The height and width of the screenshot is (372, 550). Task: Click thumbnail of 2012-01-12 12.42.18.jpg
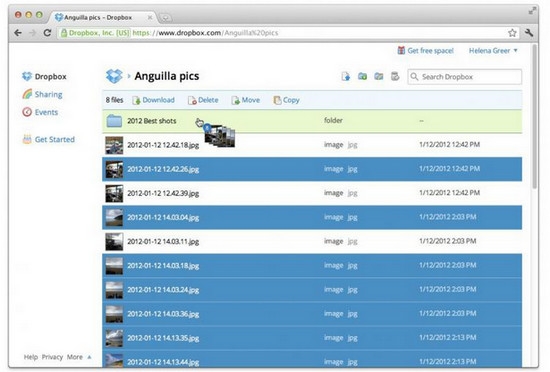tap(114, 145)
